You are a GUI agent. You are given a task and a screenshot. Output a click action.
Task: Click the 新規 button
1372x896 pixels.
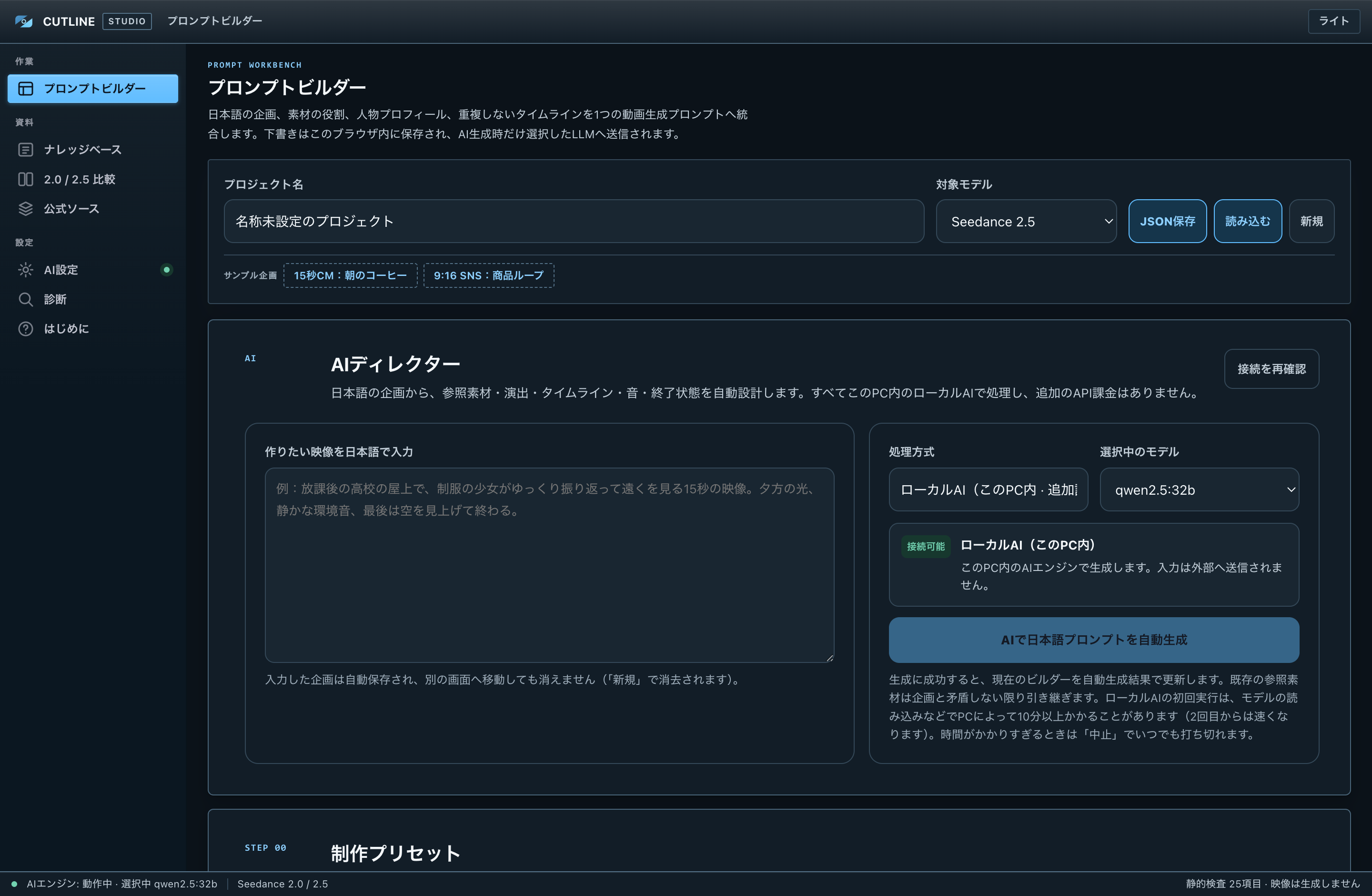[1311, 222]
